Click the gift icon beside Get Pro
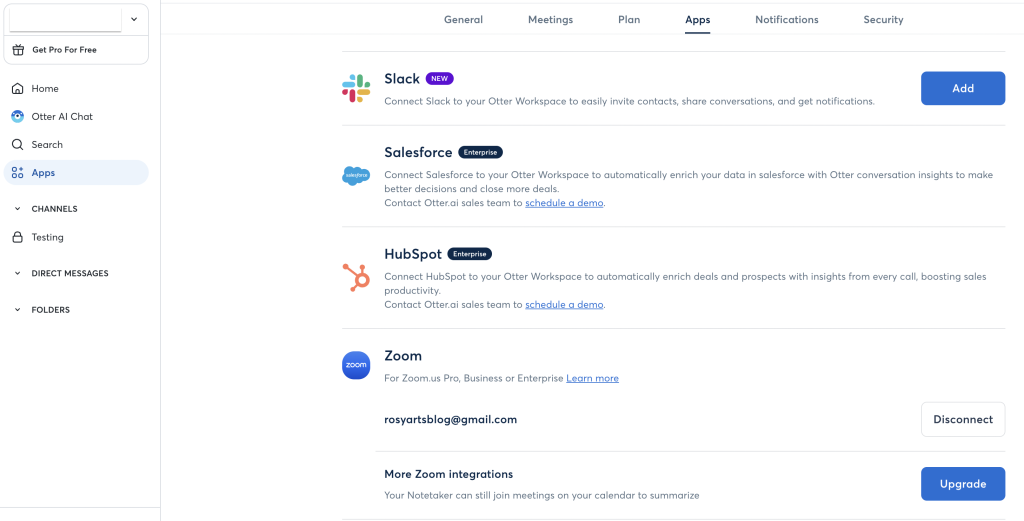Screen dimensions: 1024x521 pos(18,50)
